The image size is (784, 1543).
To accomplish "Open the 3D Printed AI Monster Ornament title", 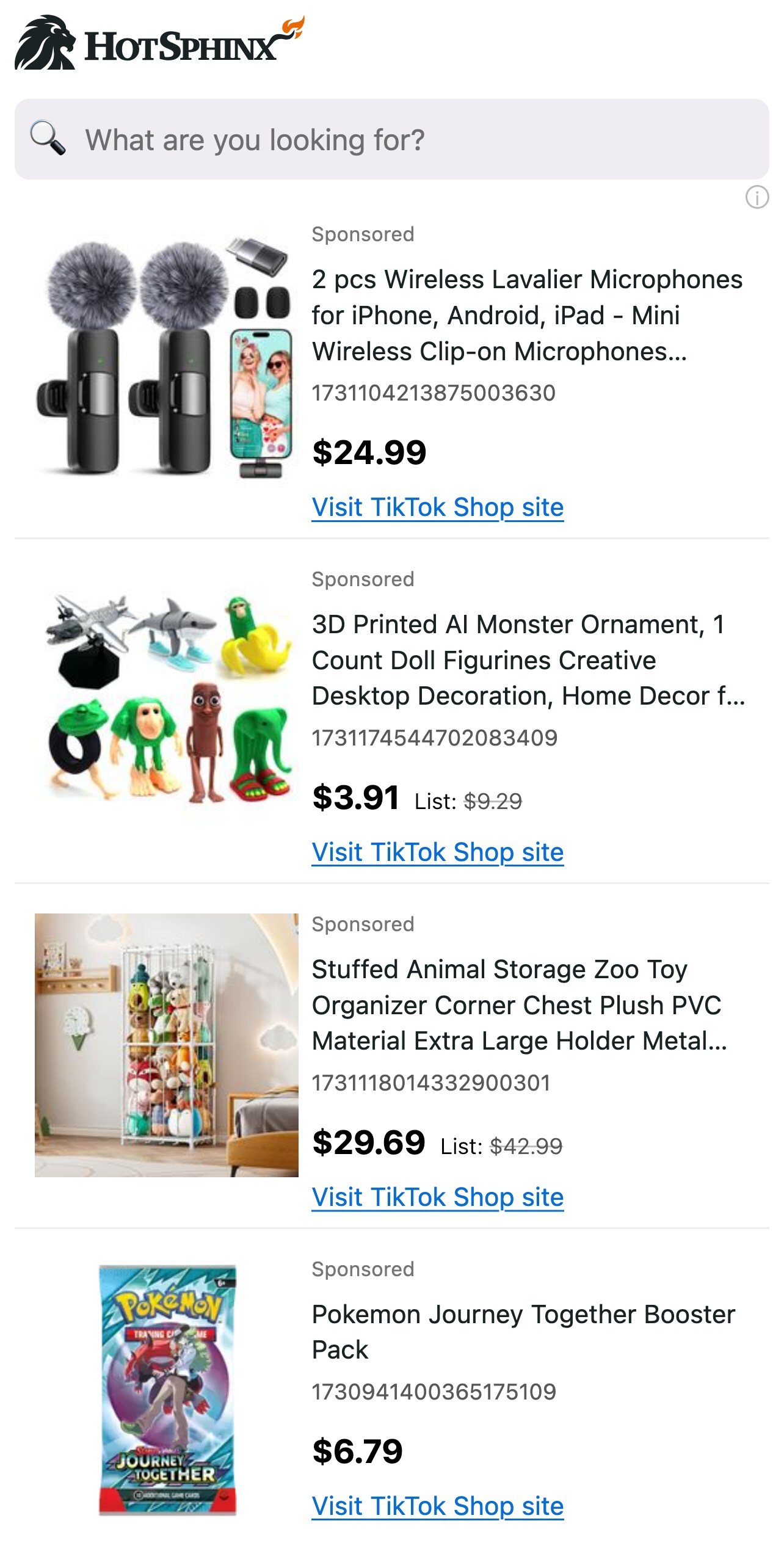I will pyautogui.click(x=528, y=660).
